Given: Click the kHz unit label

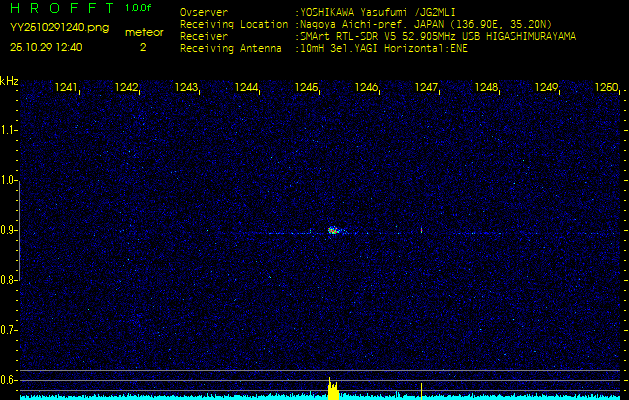Looking at the screenshot, I should tap(9, 81).
